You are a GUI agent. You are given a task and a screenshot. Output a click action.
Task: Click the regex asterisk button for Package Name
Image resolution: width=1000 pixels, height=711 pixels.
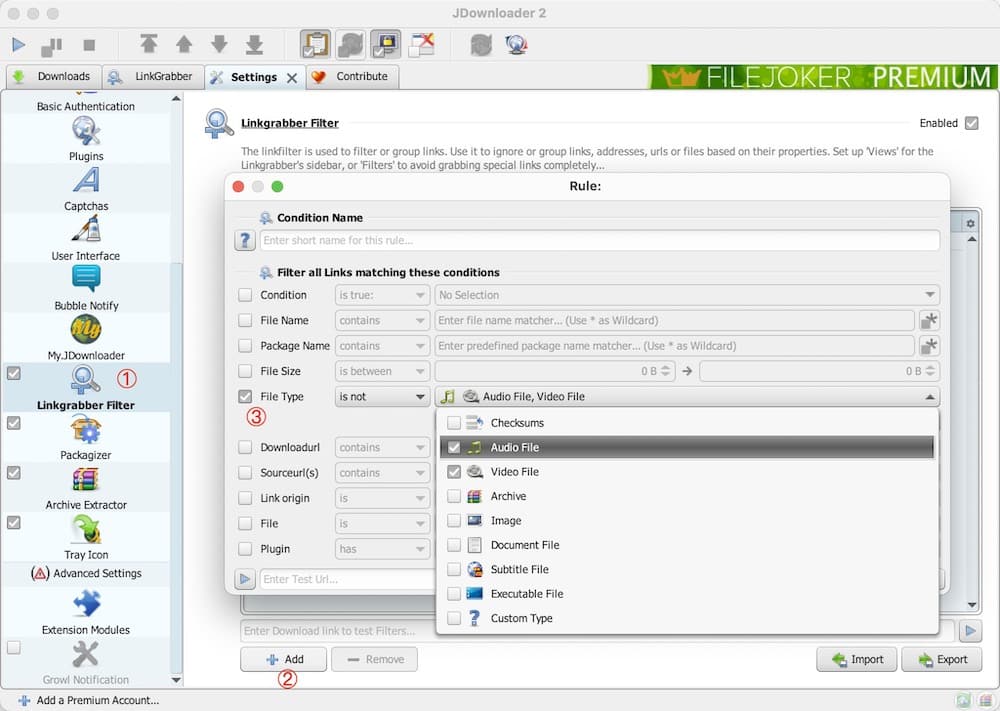929,346
